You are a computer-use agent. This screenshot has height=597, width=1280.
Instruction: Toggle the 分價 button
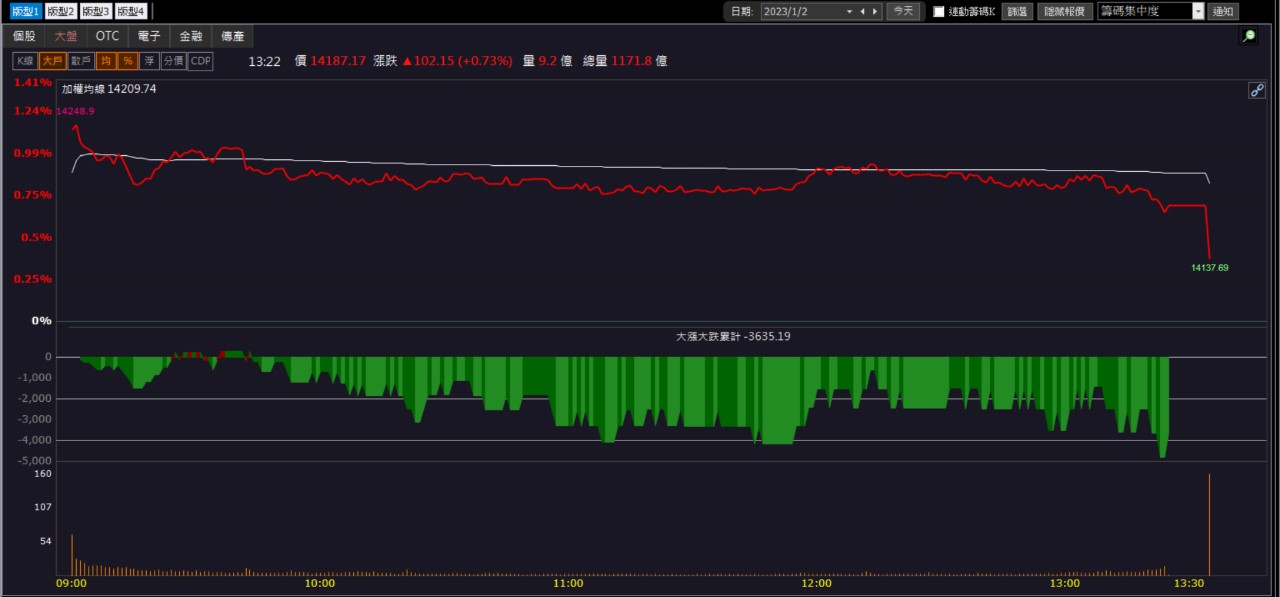[x=174, y=61]
